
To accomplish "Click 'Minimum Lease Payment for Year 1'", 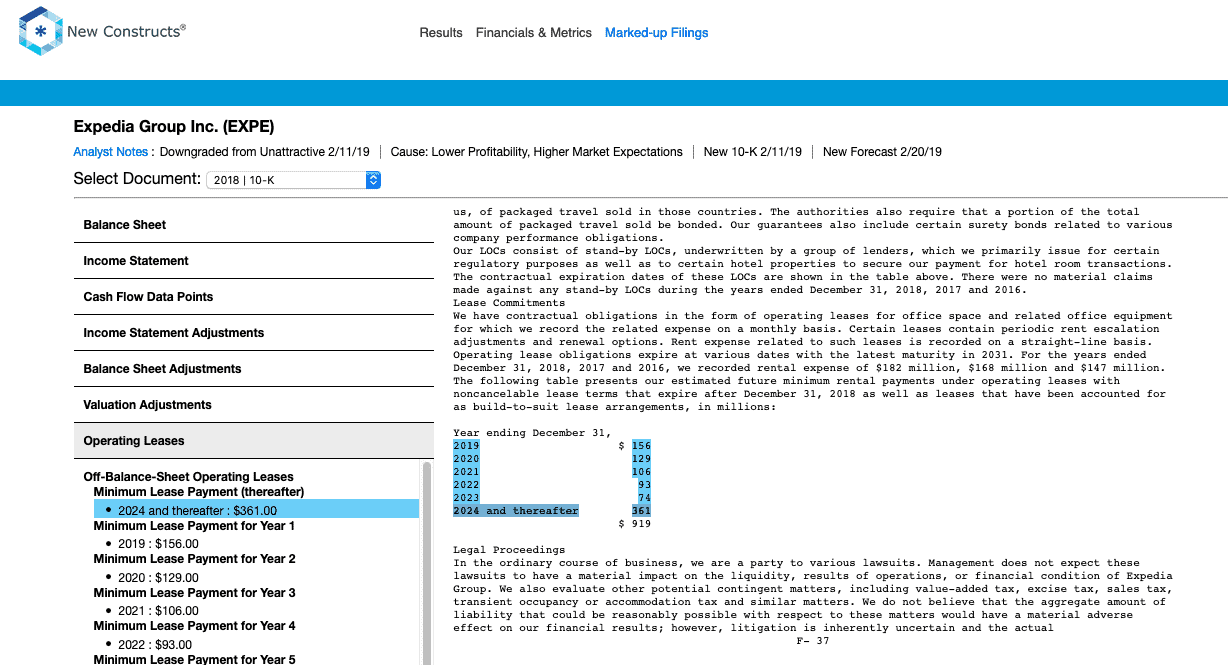I will [194, 526].
